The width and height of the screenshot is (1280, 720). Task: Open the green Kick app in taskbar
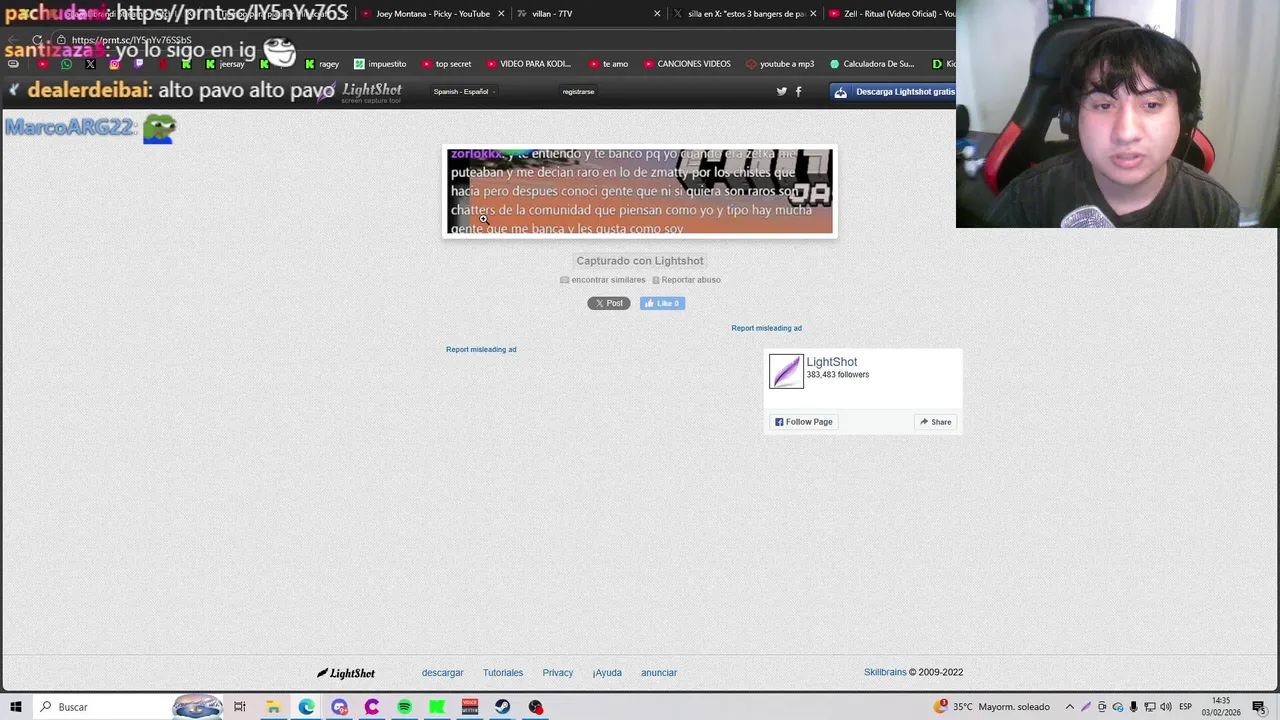coord(437,707)
